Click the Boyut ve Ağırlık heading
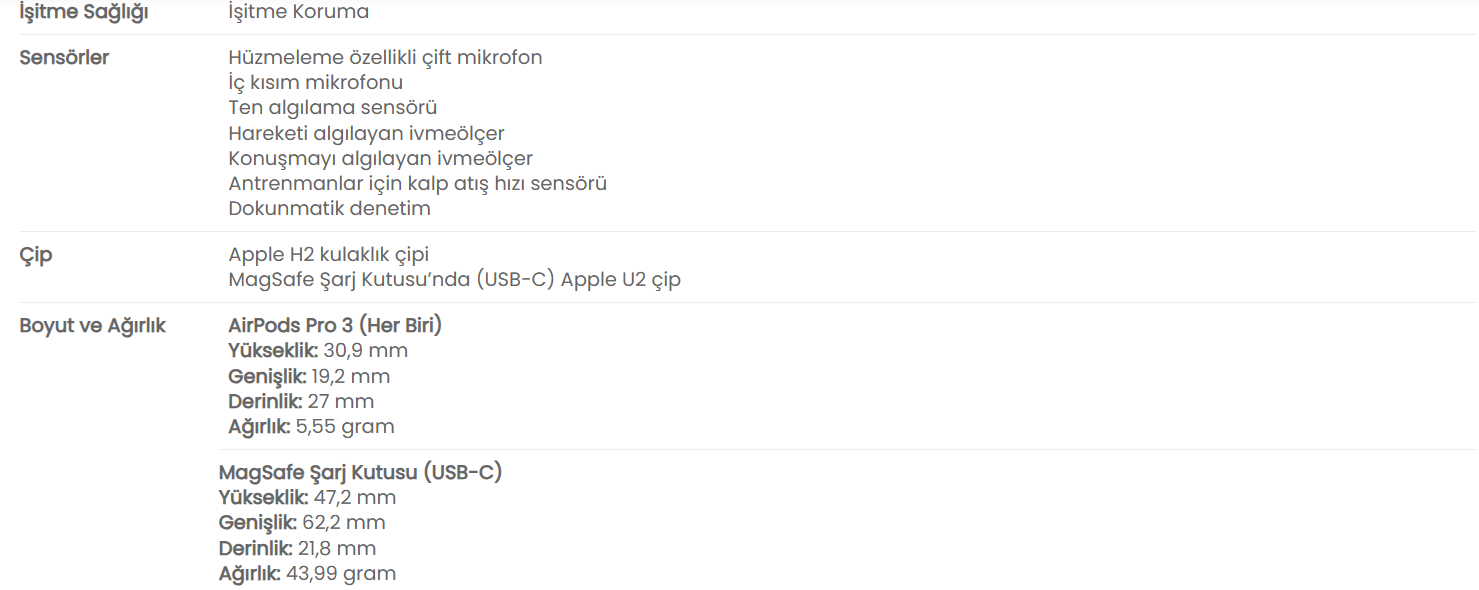The width and height of the screenshot is (1479, 590). pos(92,326)
